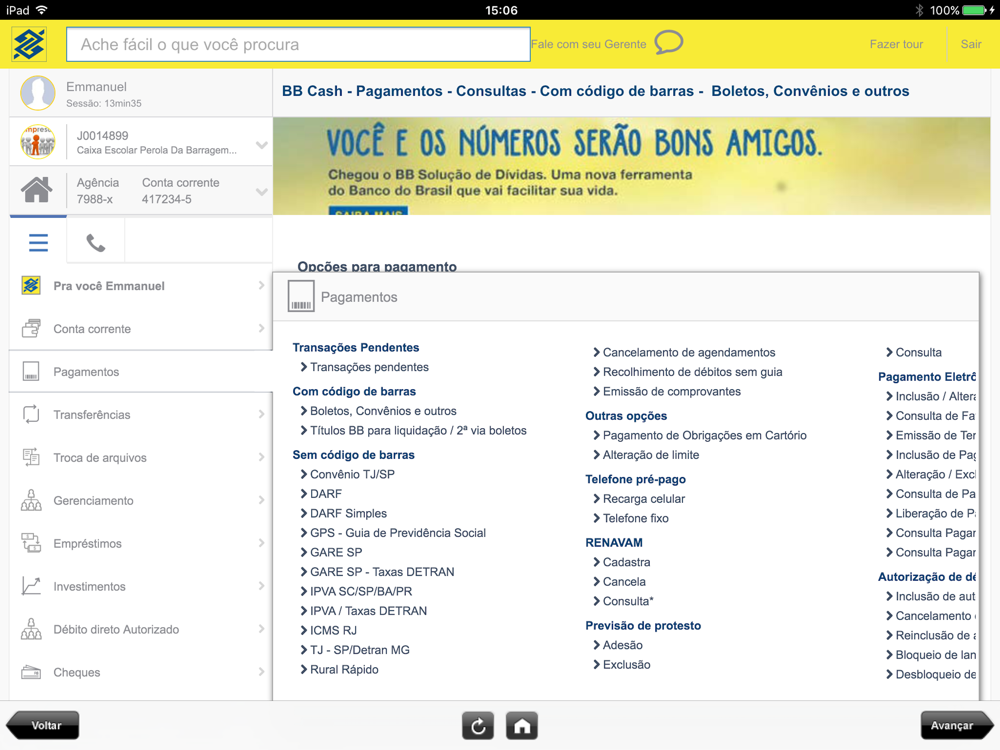Select the telephone tab icon

(96, 243)
